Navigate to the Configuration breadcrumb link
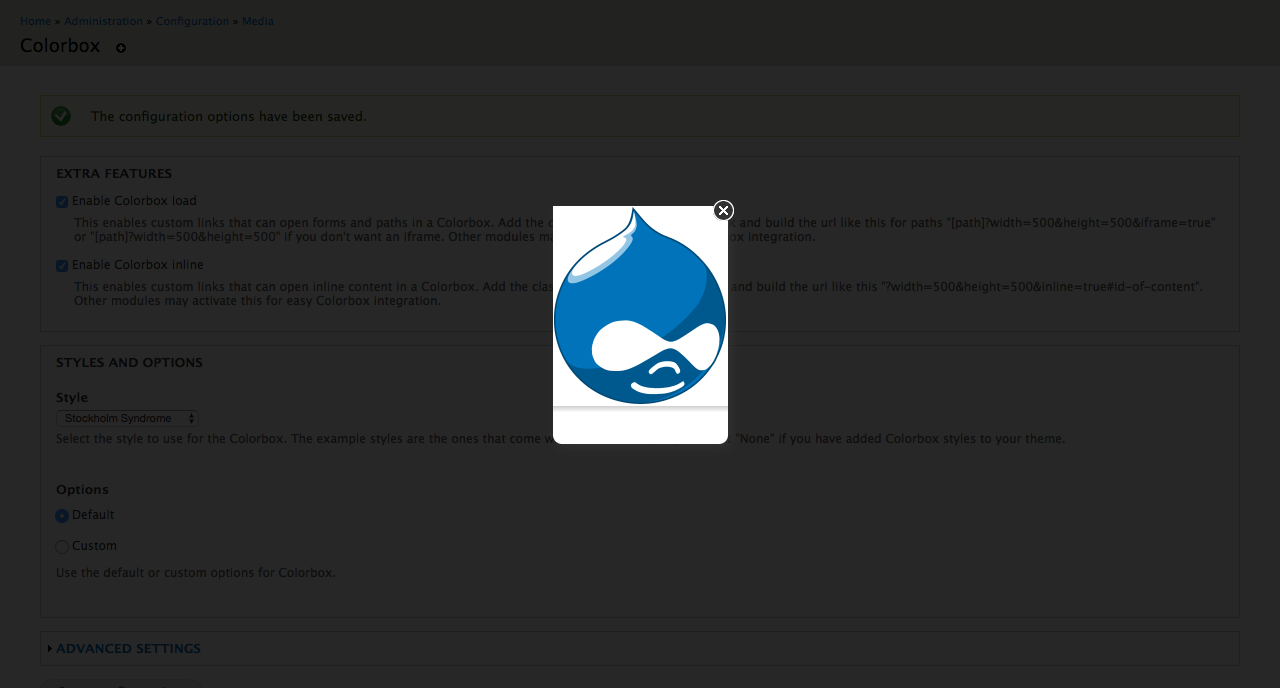 point(192,21)
